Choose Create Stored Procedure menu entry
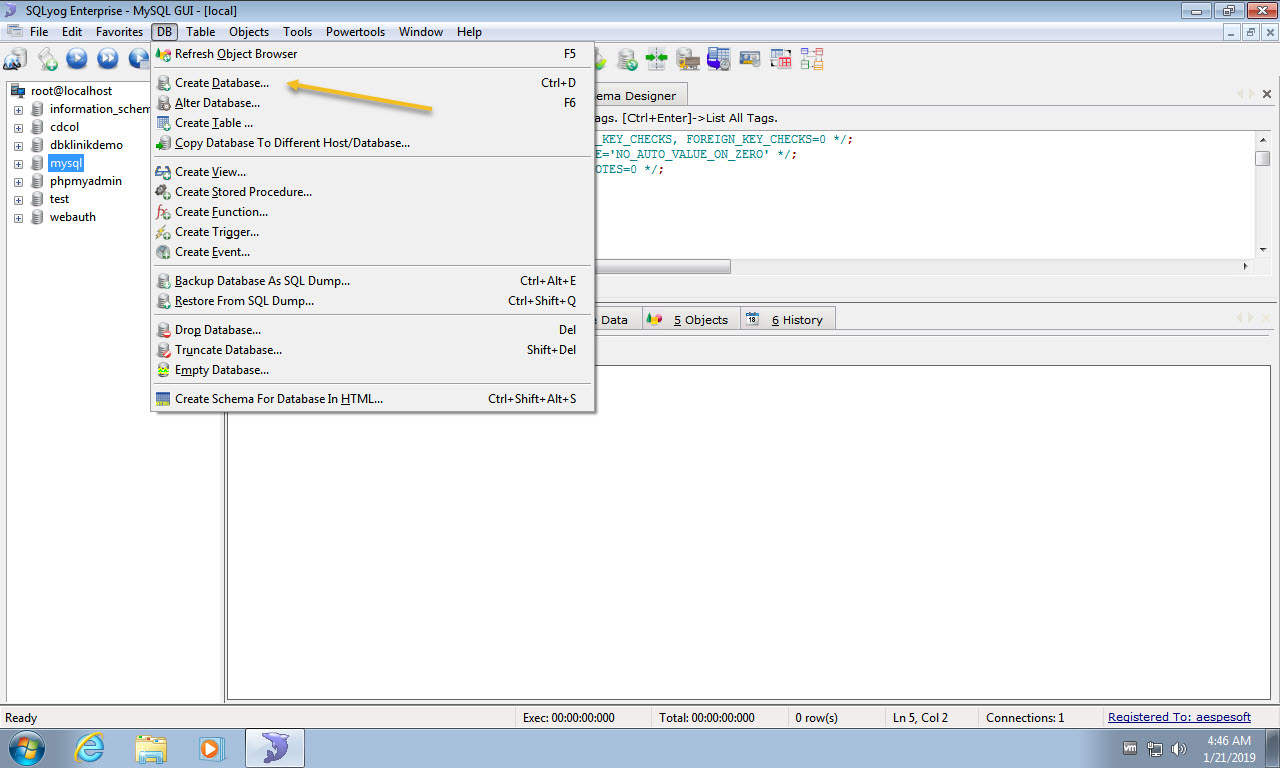The width and height of the screenshot is (1280, 768). point(373,192)
